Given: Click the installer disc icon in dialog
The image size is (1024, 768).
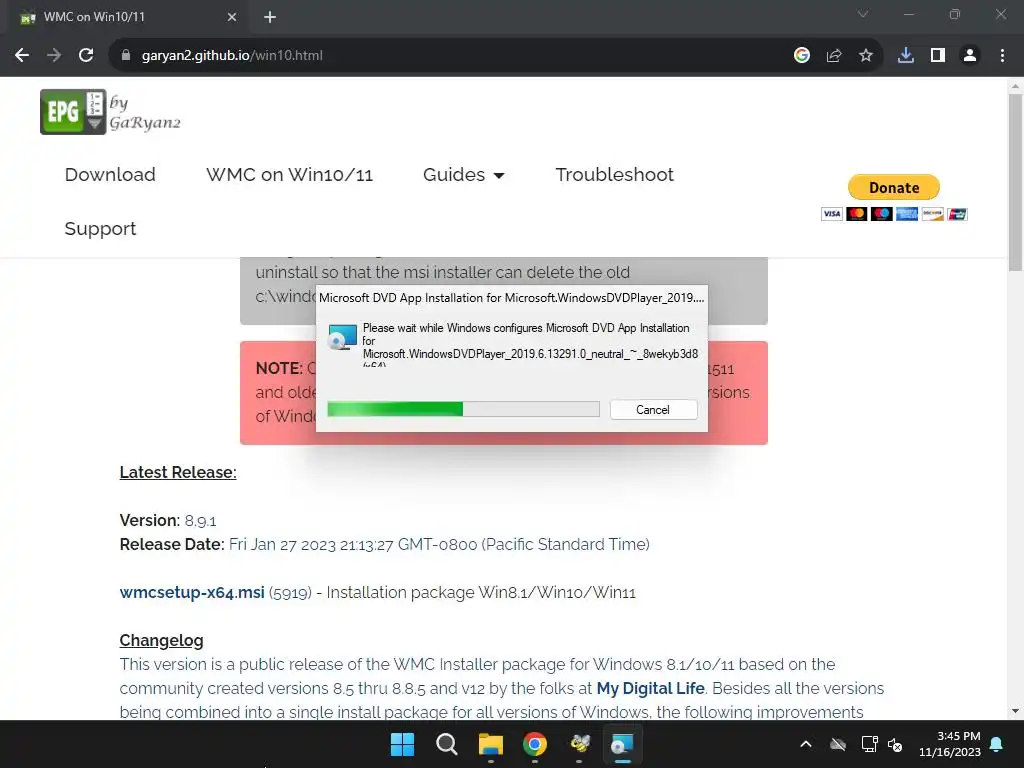Looking at the screenshot, I should tap(343, 337).
